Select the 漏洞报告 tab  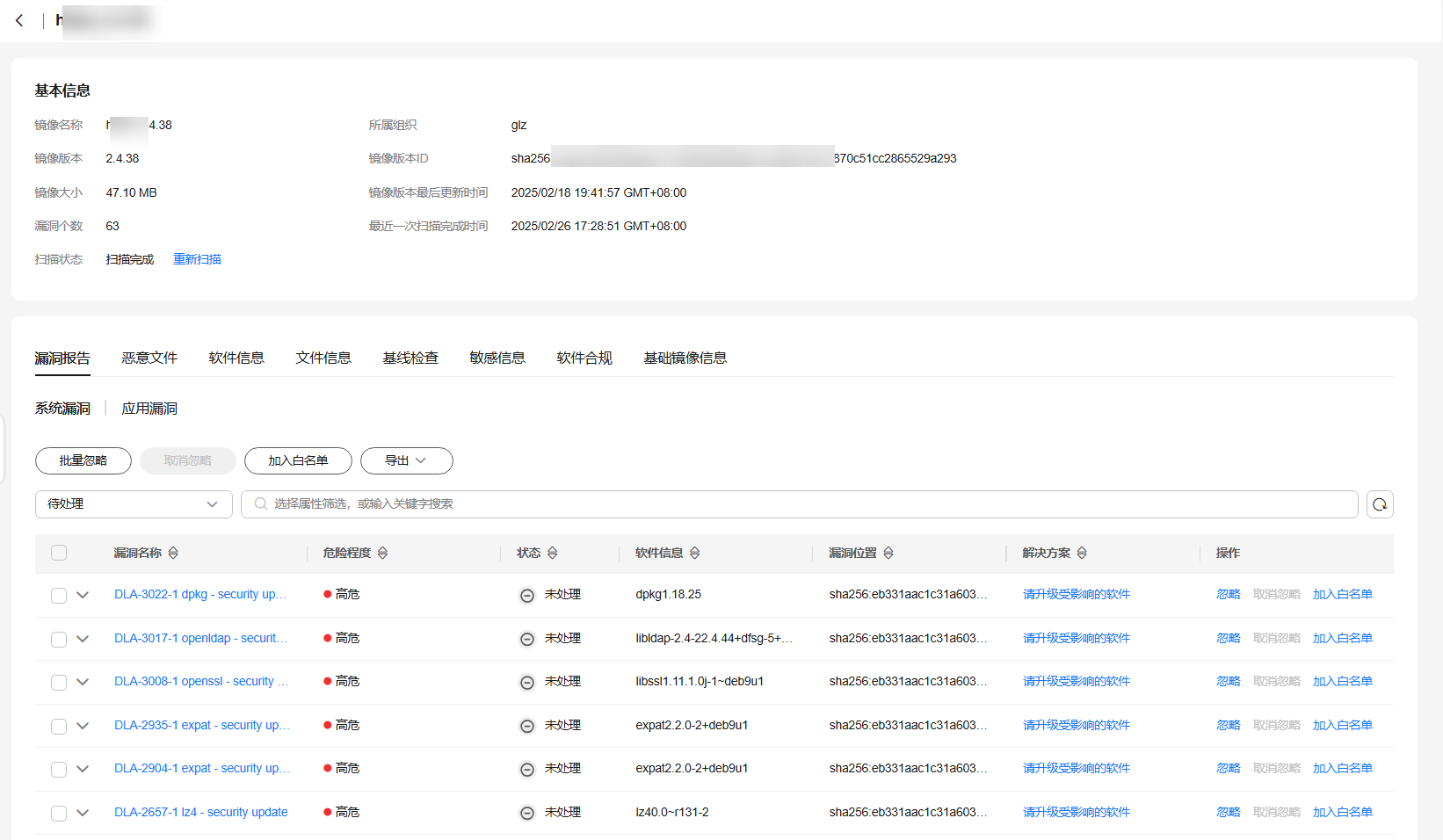coord(62,358)
